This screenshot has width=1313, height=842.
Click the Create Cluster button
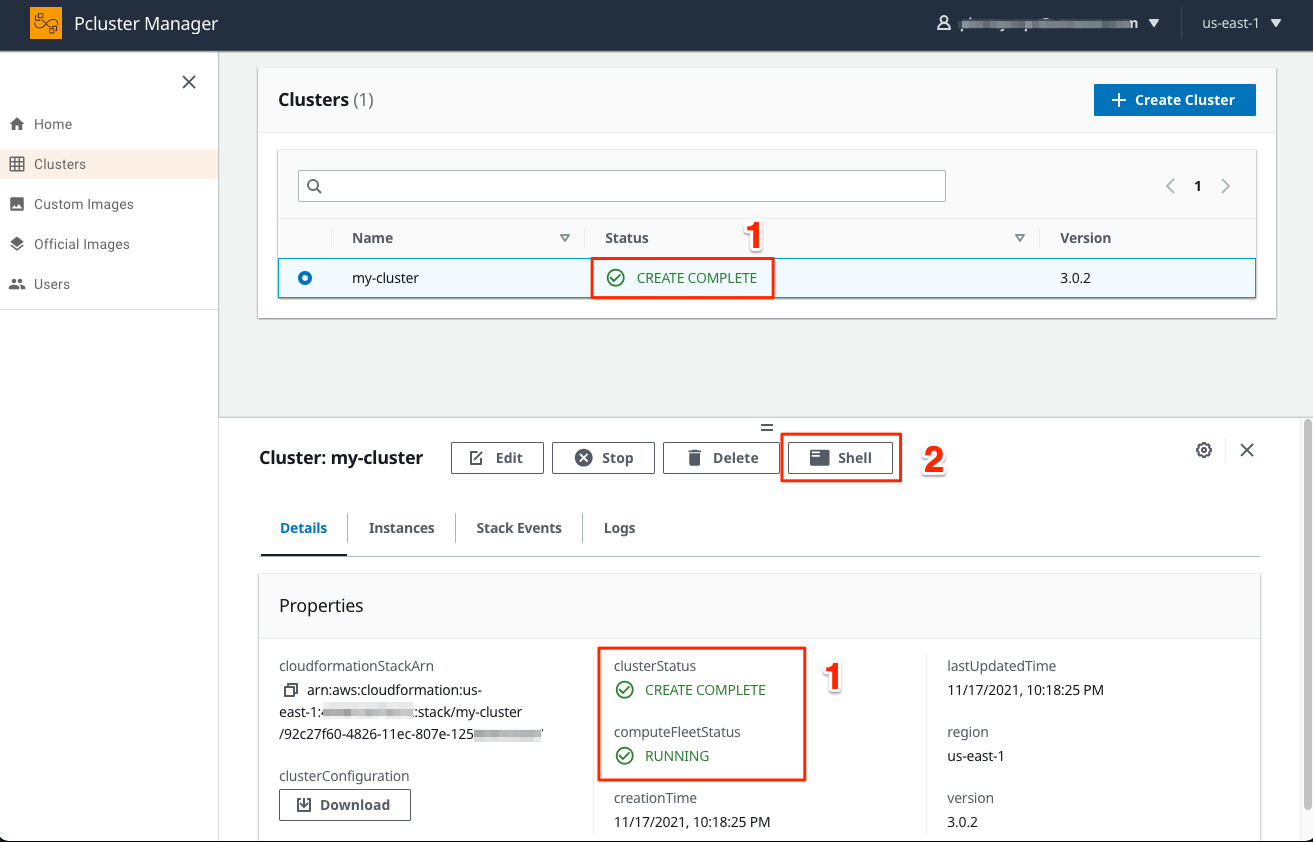1174,100
